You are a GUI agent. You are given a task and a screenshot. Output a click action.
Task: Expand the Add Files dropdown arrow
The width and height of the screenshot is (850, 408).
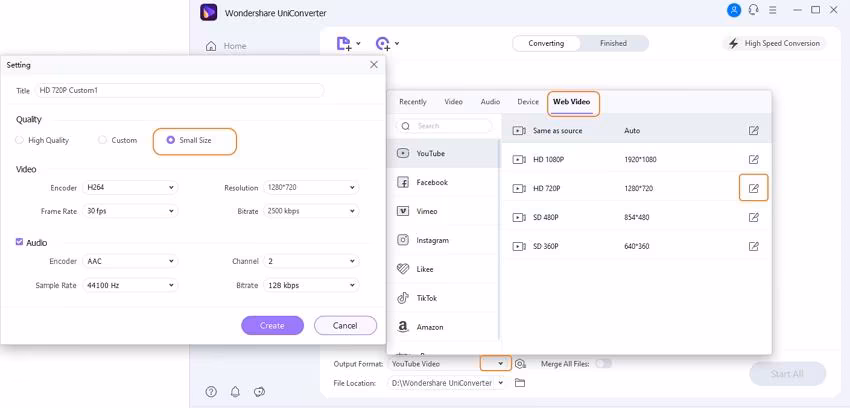358,43
